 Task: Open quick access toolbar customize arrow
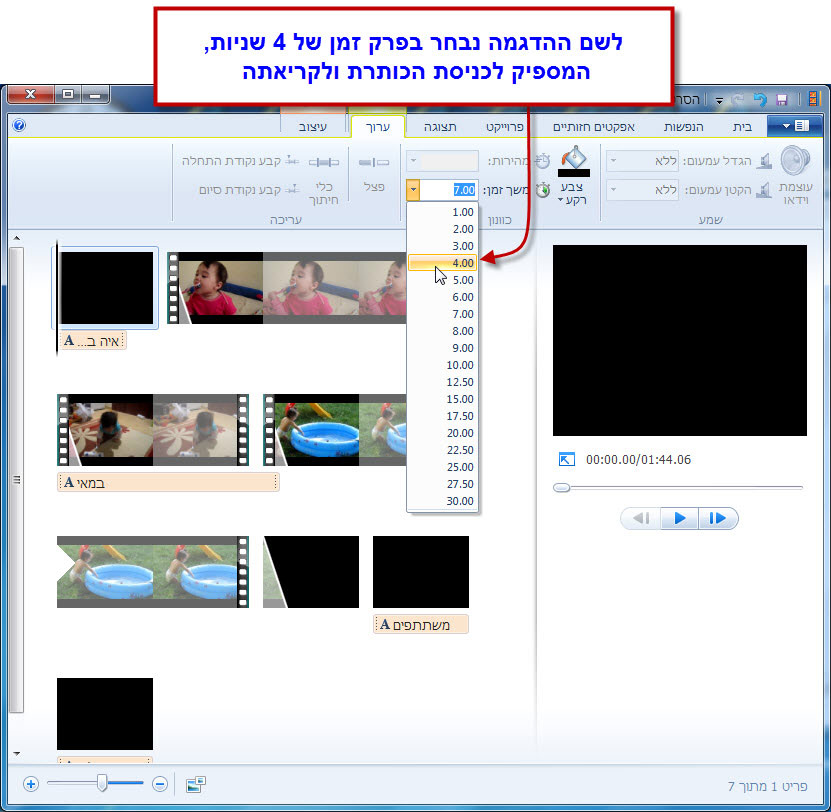[x=719, y=100]
